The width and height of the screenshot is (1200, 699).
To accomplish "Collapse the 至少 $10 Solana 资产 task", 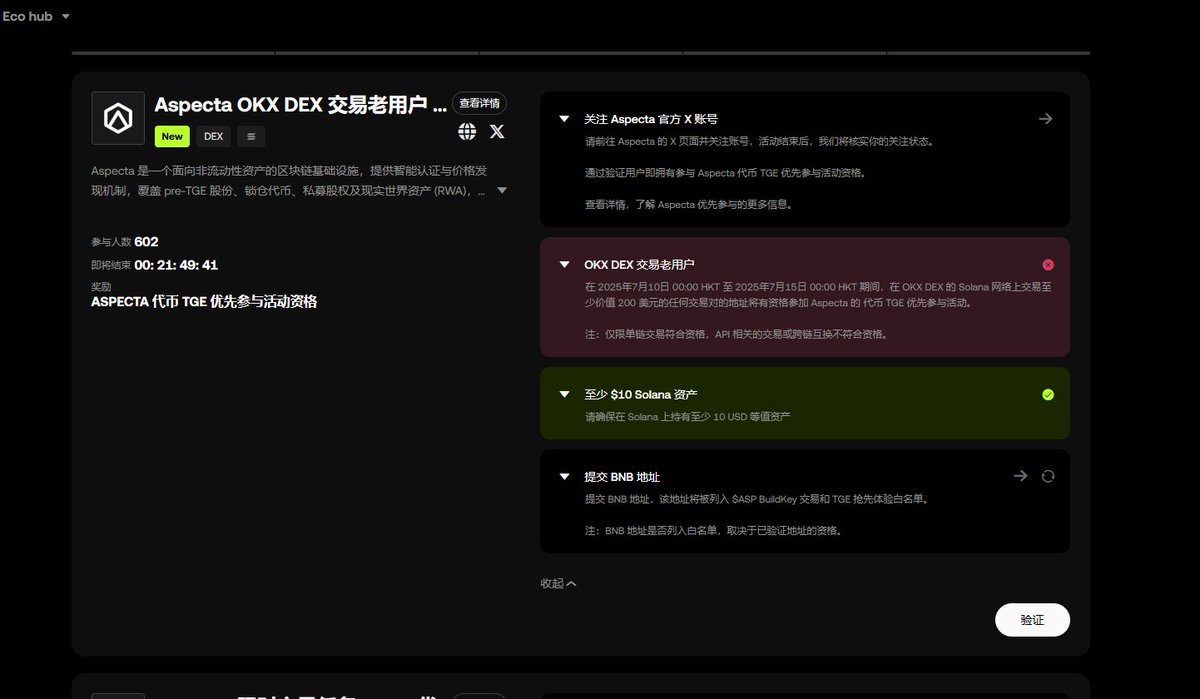I will point(564,395).
